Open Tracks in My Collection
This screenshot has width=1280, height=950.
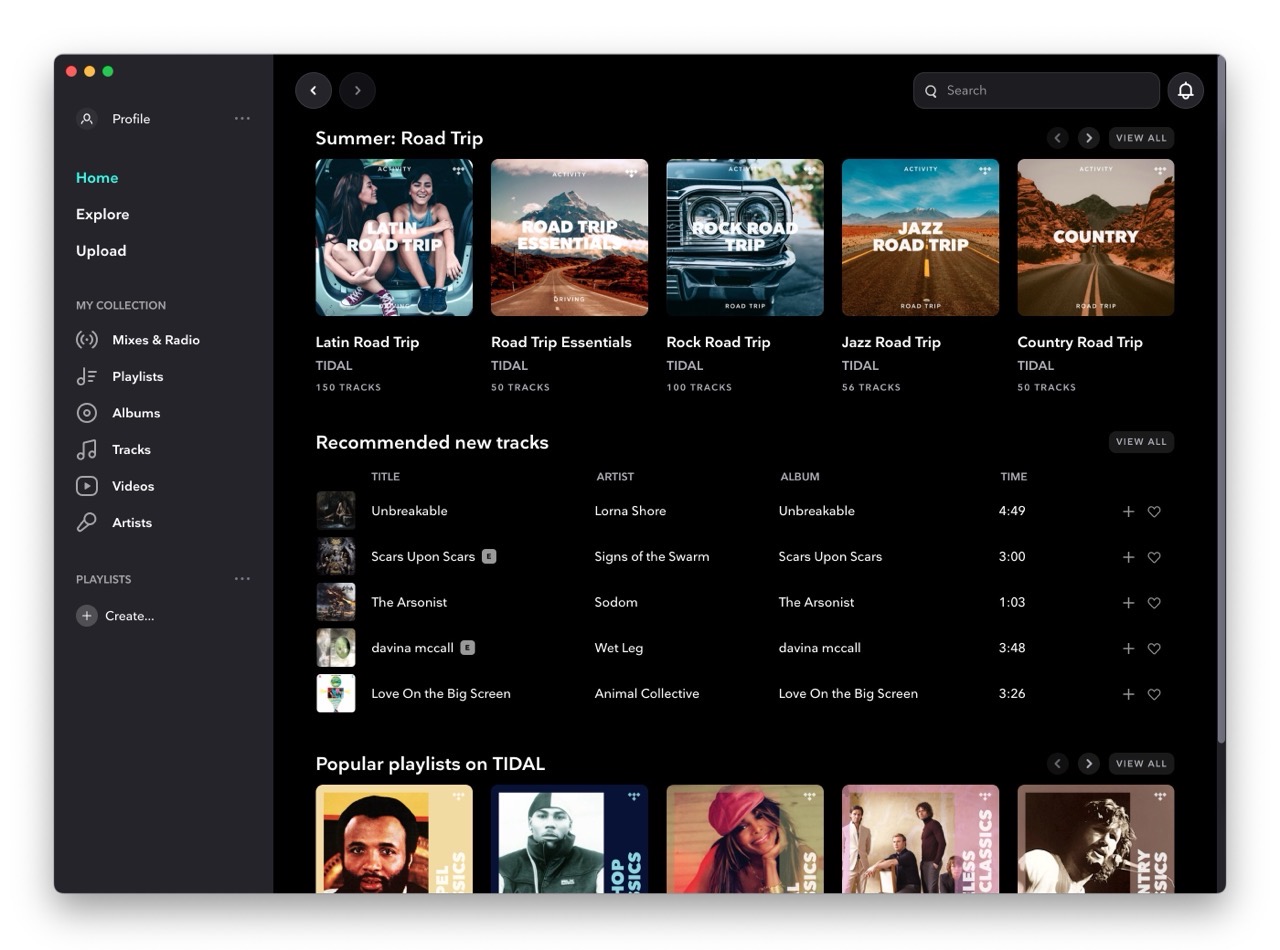tap(131, 450)
